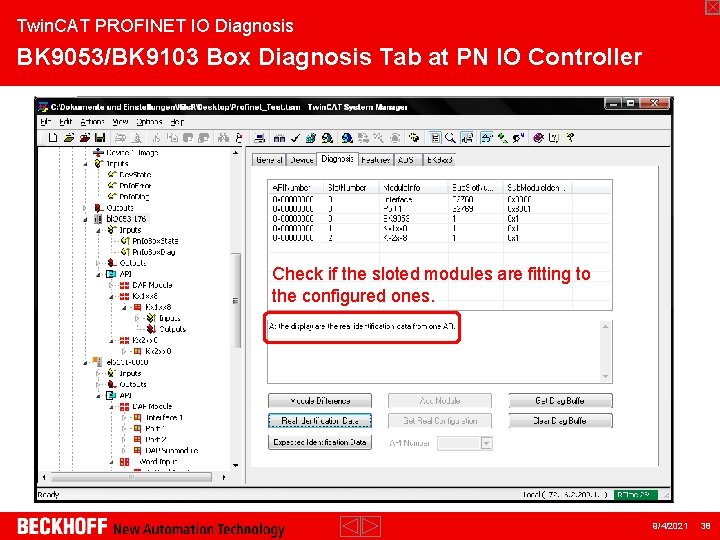Click the Set Real Configuration button

point(440,421)
